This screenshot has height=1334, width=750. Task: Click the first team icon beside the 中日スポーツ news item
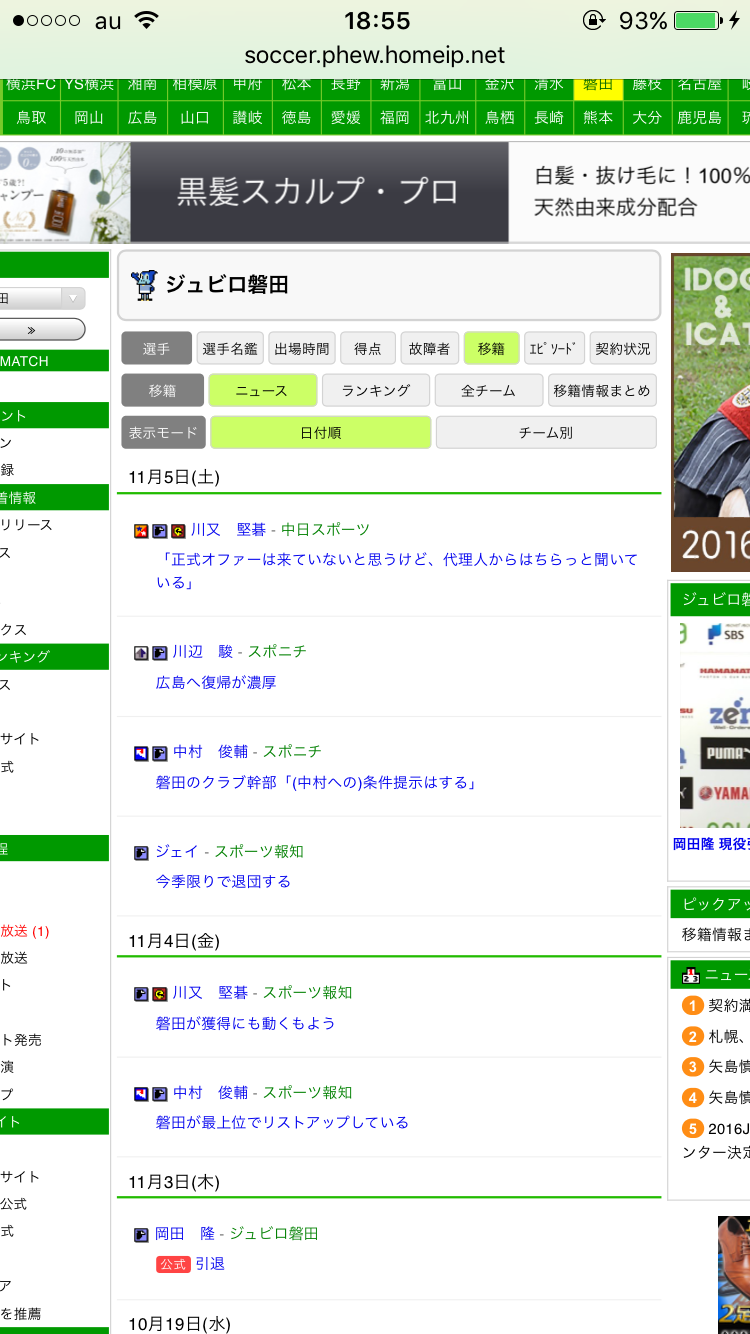pos(141,531)
